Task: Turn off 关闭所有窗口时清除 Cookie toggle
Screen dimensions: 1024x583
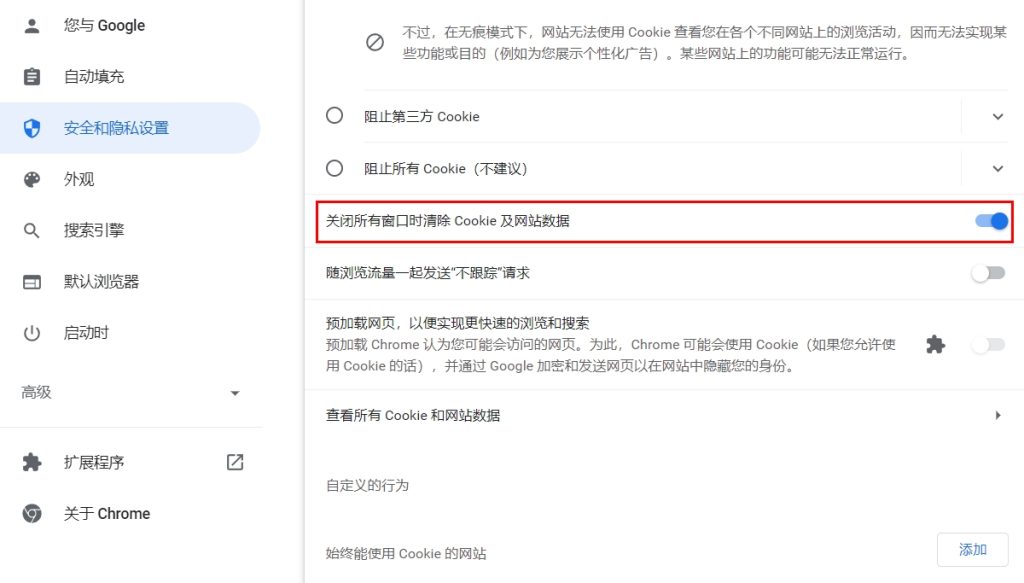Action: coord(991,221)
